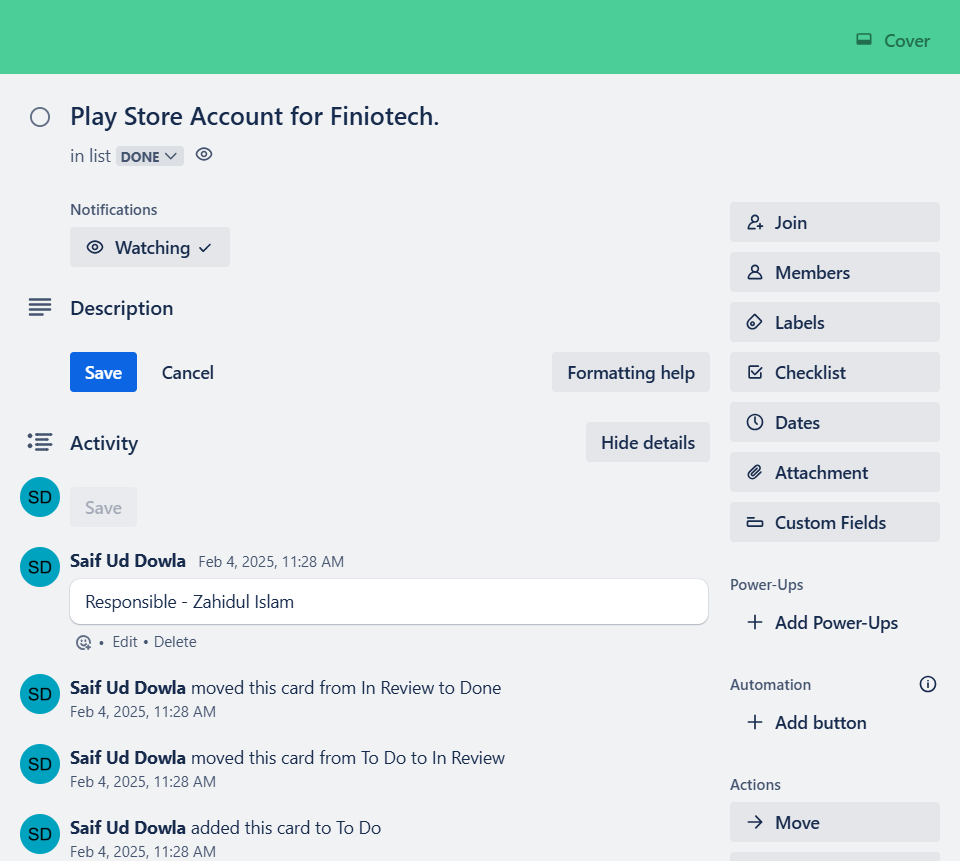Screen dimensions: 960x861
Task: Open the Members menu
Action: pos(834,273)
